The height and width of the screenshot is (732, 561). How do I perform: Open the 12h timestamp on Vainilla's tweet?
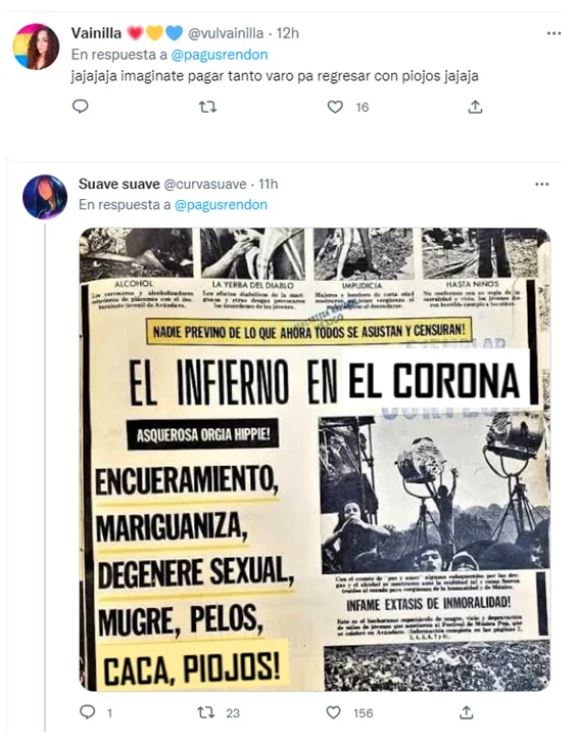[288, 33]
